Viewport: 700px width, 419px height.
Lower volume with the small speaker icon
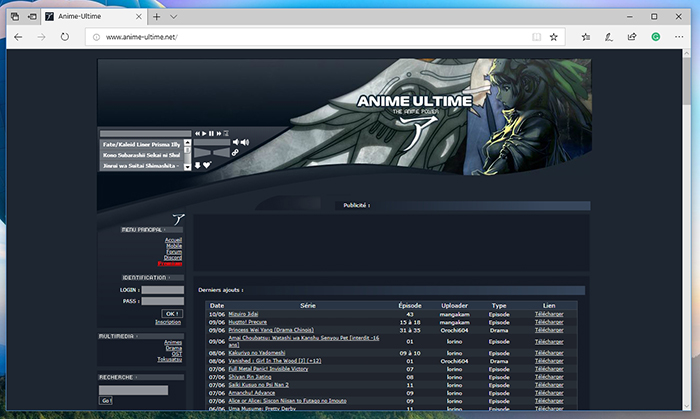click(236, 142)
